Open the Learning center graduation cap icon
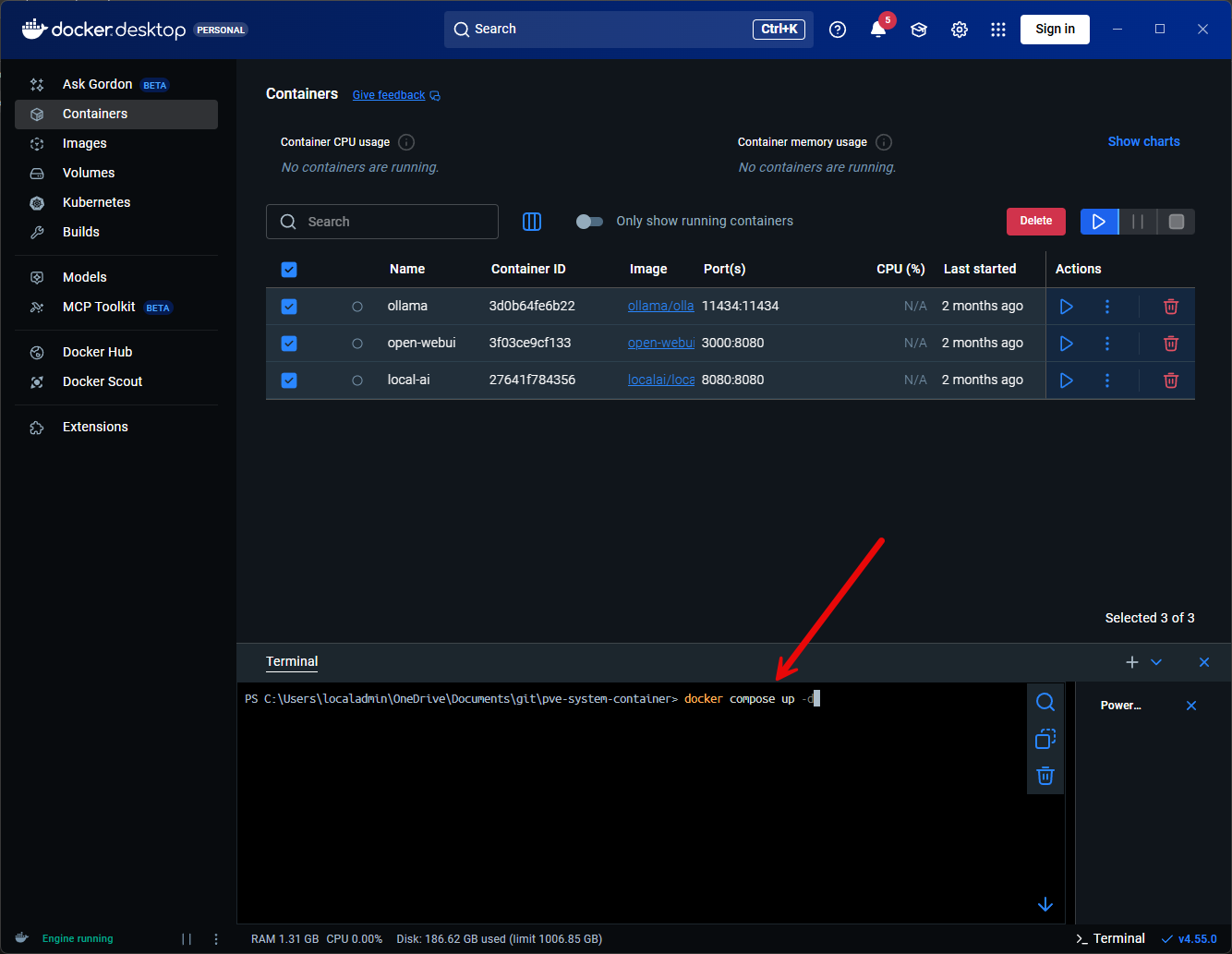Viewport: 1232px width, 954px height. pos(919,30)
